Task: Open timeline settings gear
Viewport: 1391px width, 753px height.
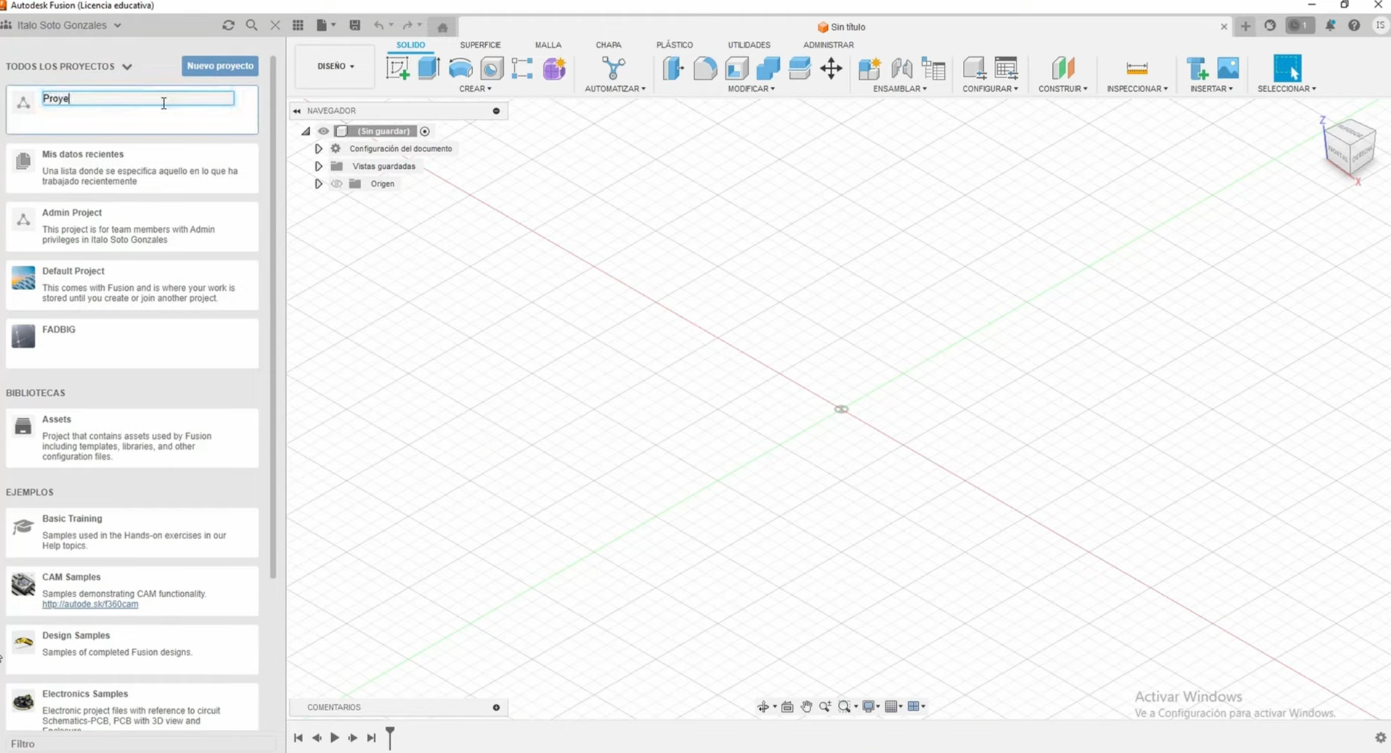Action: [1380, 738]
